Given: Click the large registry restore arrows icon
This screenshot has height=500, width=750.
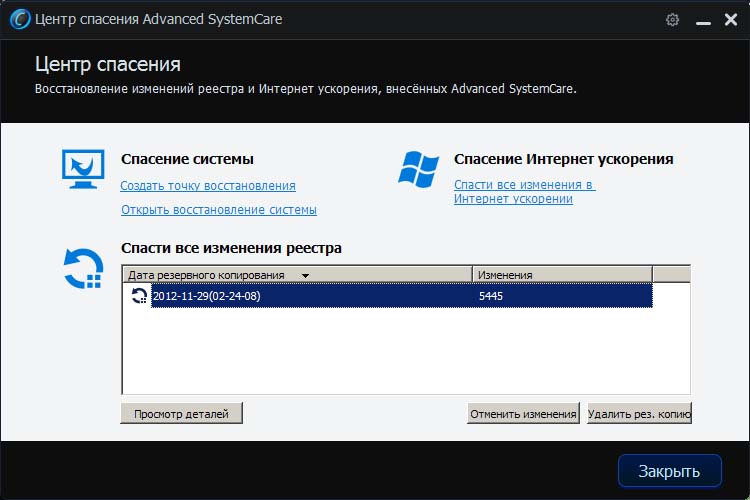Looking at the screenshot, I should click(83, 268).
